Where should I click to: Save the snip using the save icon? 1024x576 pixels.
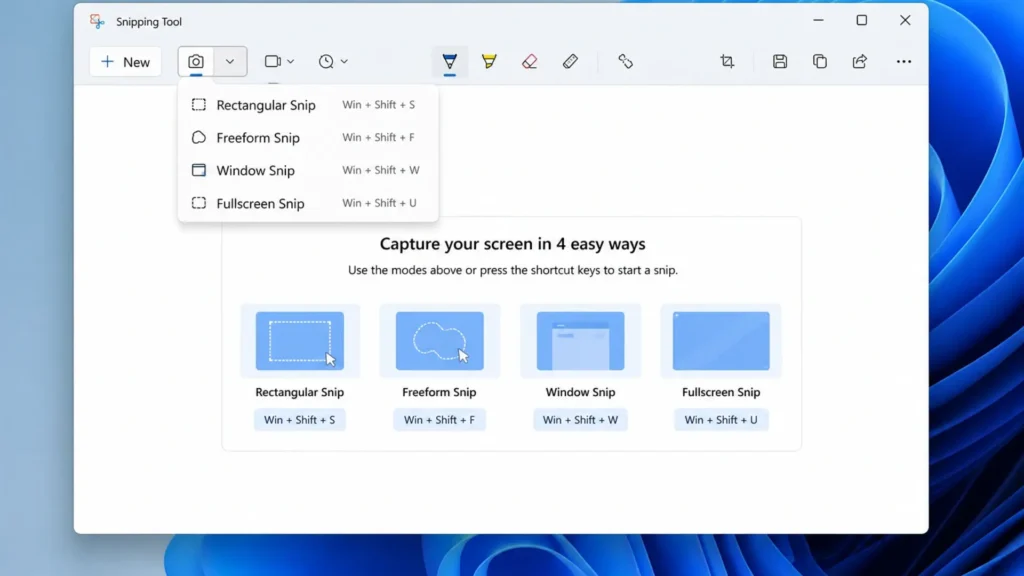[779, 61]
